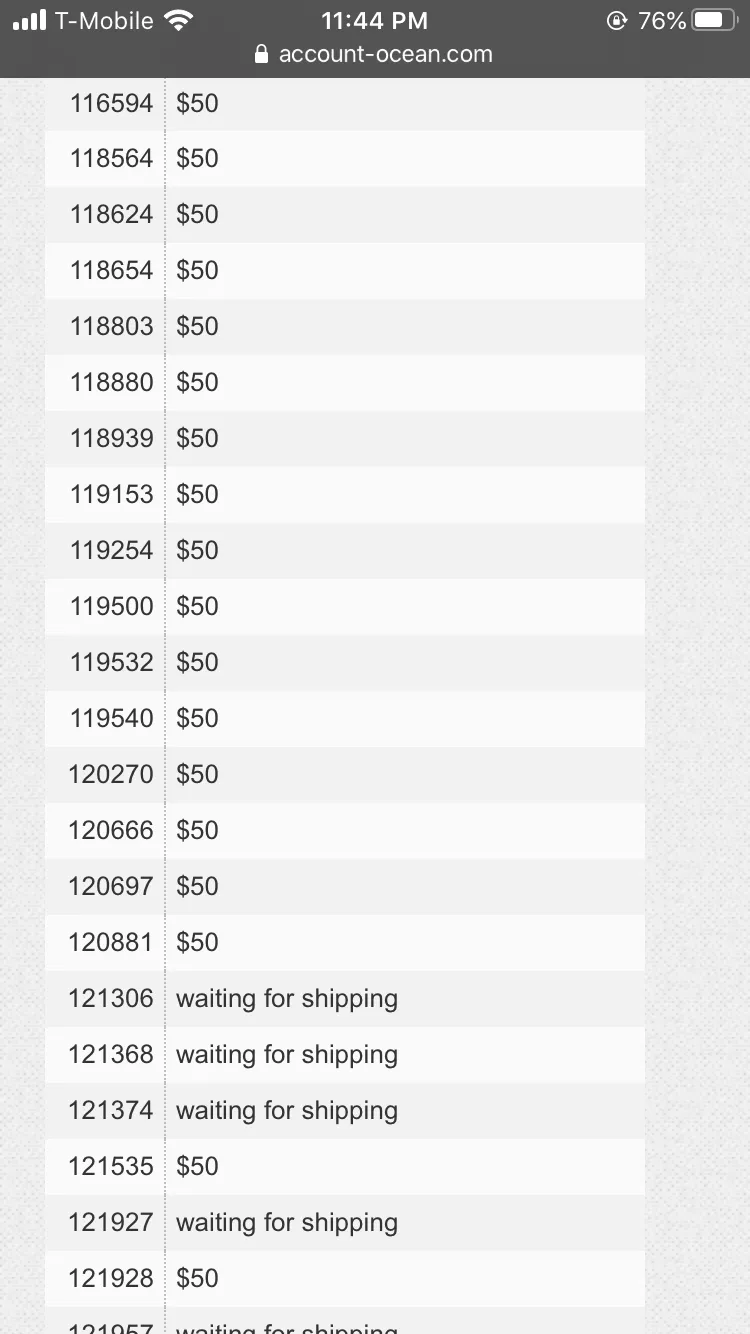The height and width of the screenshot is (1334, 750).
Task: Select order number 121374
Action: click(x=111, y=1111)
